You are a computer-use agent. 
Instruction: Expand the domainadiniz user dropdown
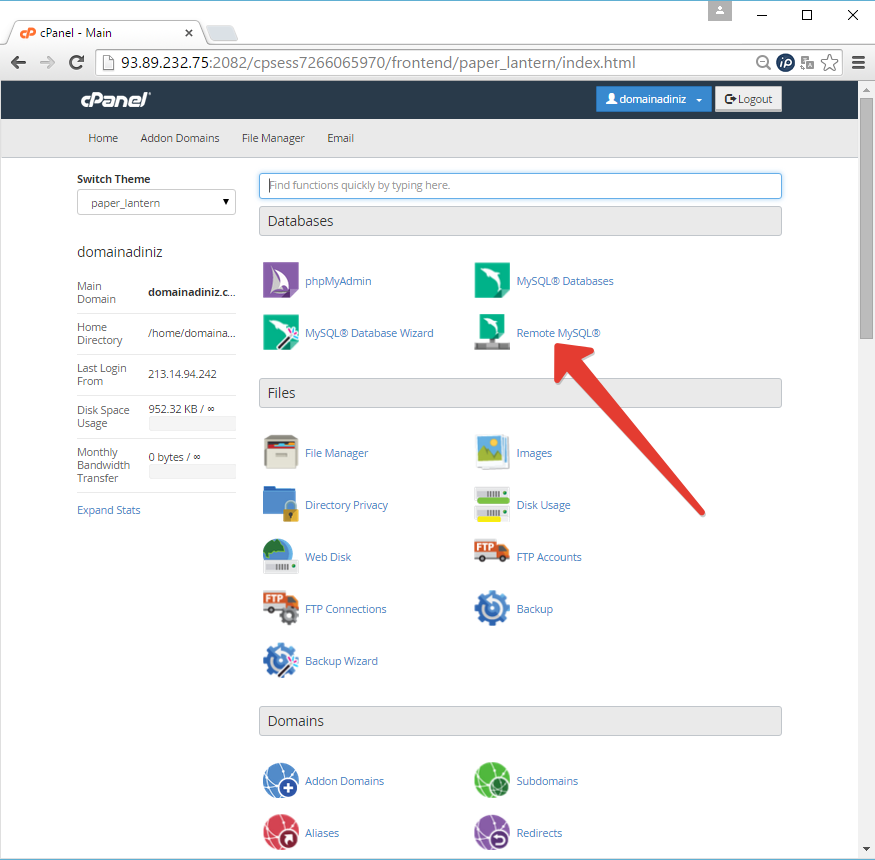click(653, 99)
